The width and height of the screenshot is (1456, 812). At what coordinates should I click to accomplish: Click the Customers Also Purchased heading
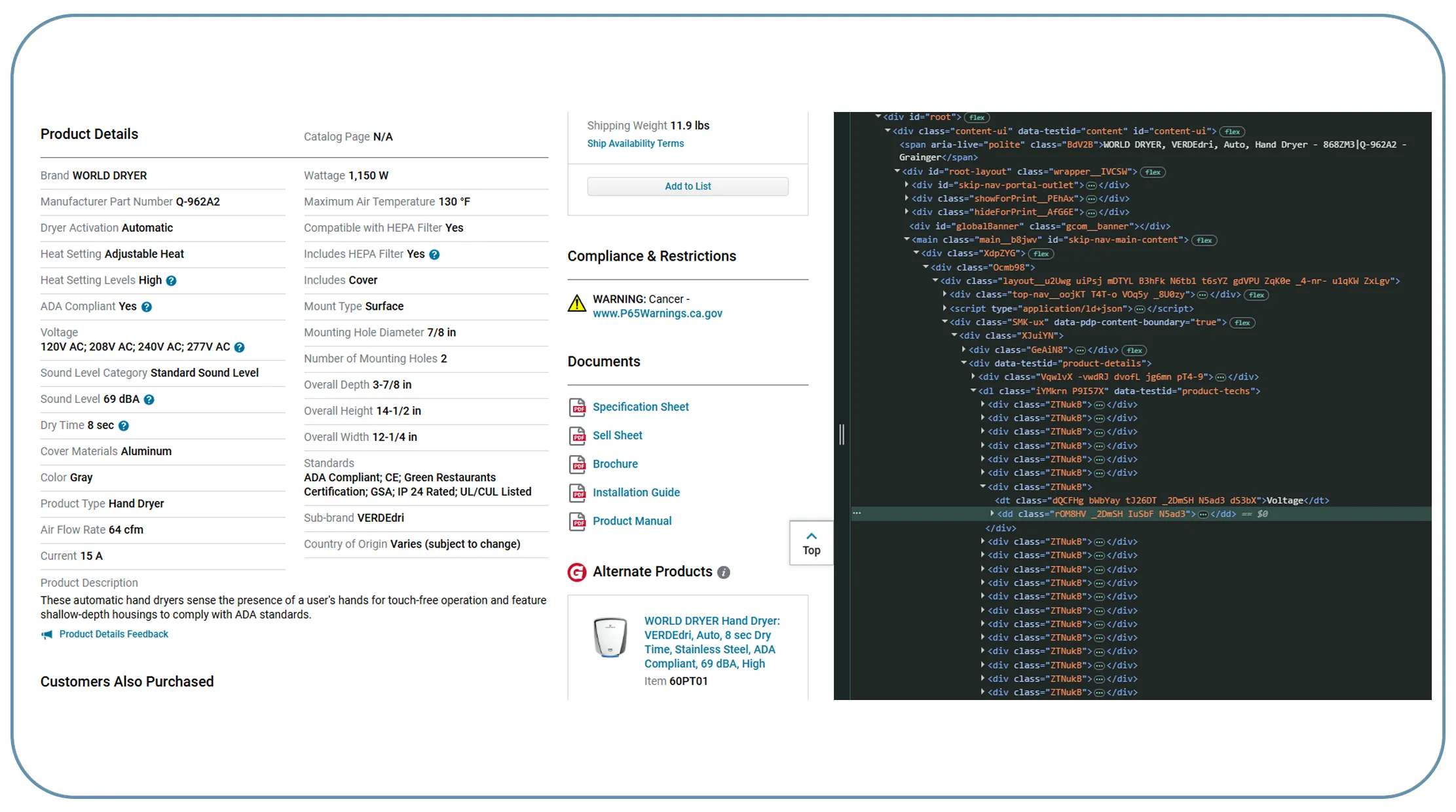point(127,682)
